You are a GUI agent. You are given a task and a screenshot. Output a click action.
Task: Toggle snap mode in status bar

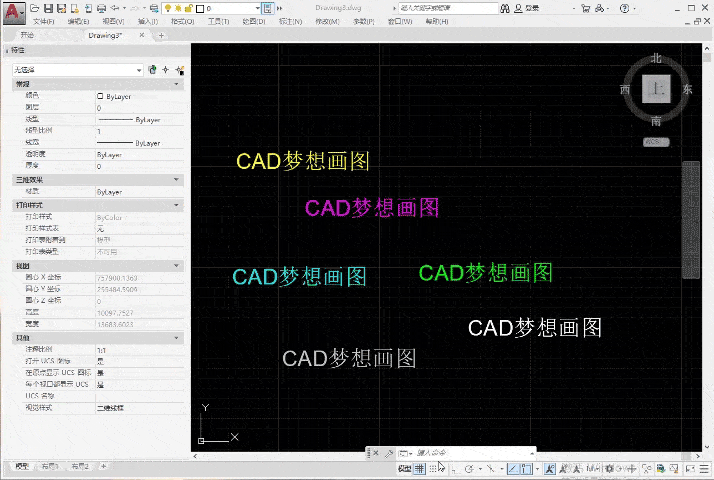[x=432, y=468]
